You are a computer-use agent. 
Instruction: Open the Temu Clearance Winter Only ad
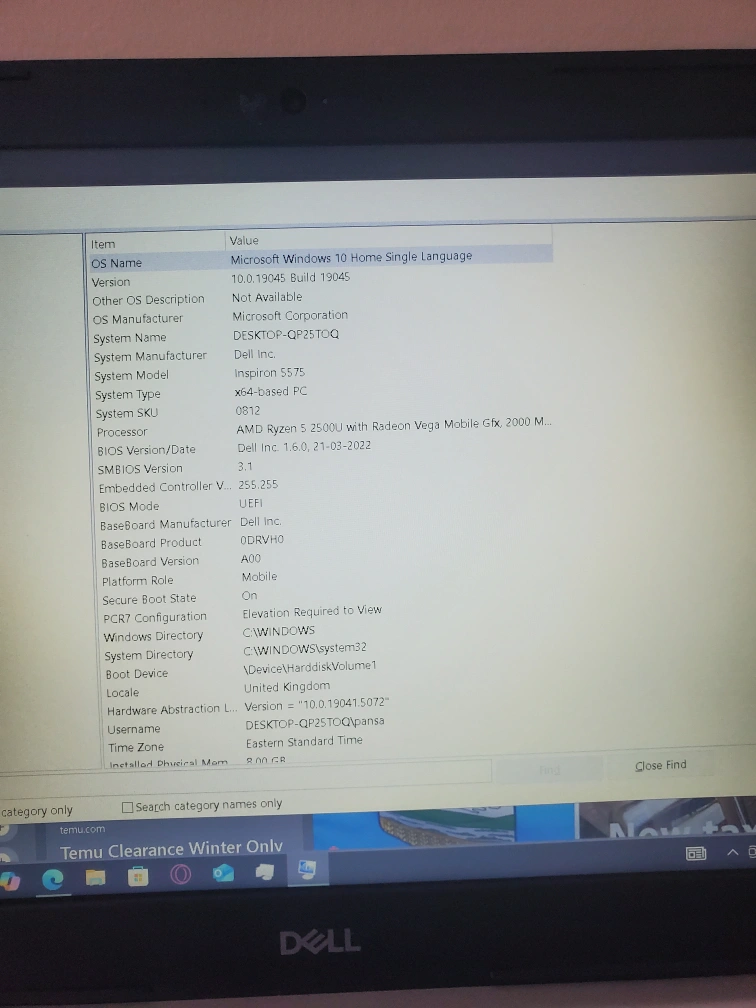click(170, 850)
